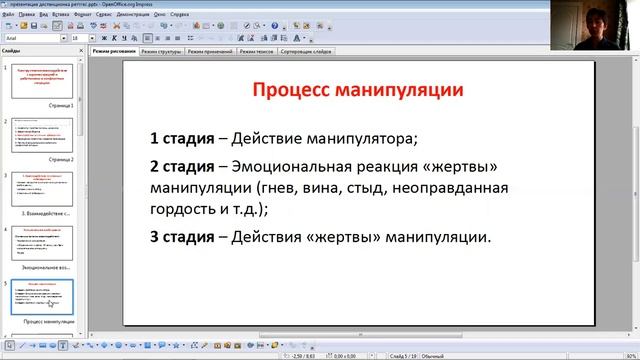
Task: Expand the Stars dropdown arrow
Action: click(184, 345)
